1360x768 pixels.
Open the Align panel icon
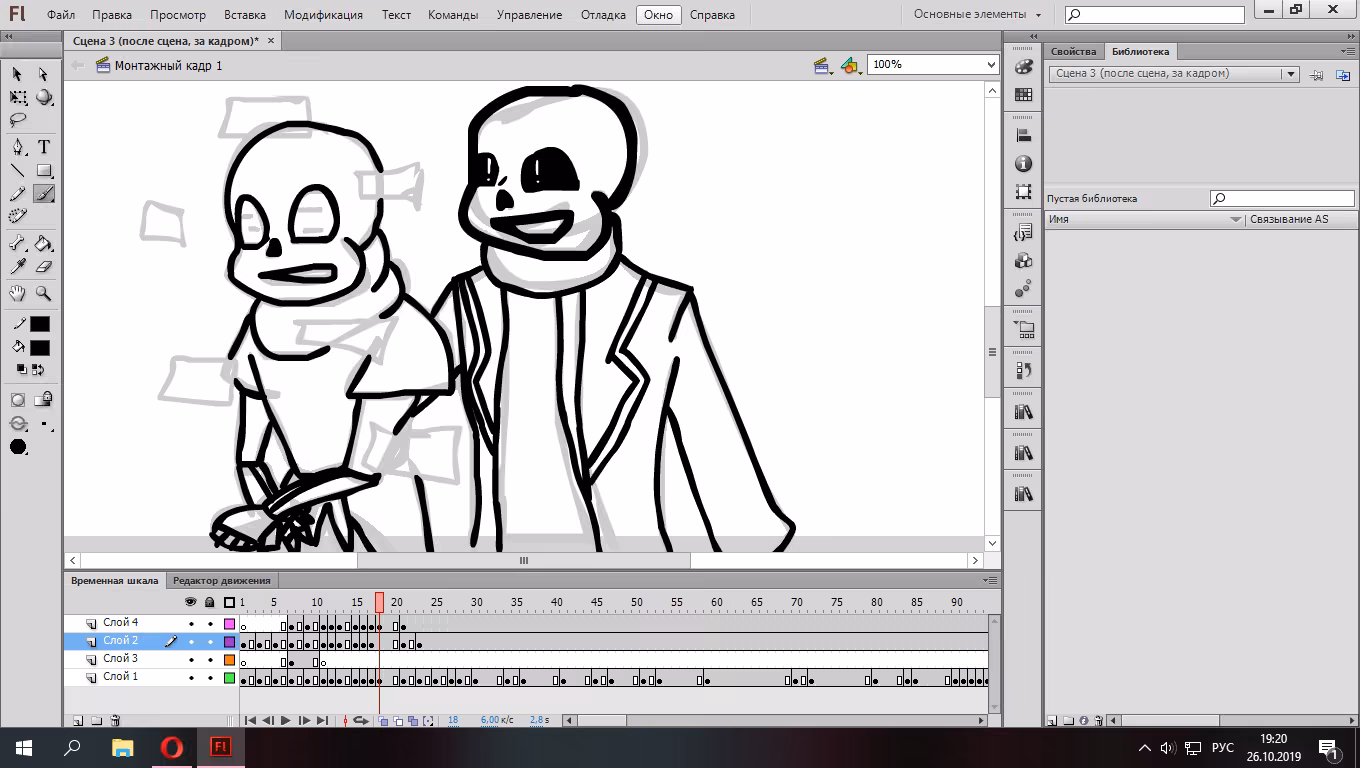click(1023, 136)
